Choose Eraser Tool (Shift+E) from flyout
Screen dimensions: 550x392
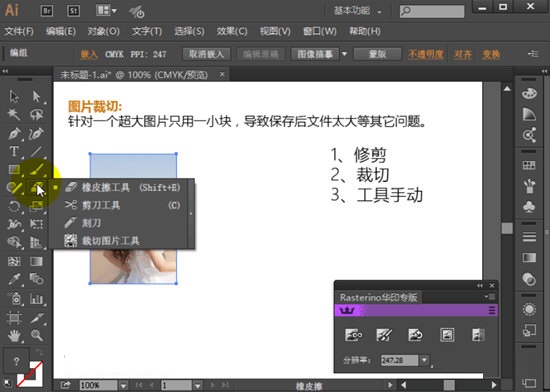point(123,187)
